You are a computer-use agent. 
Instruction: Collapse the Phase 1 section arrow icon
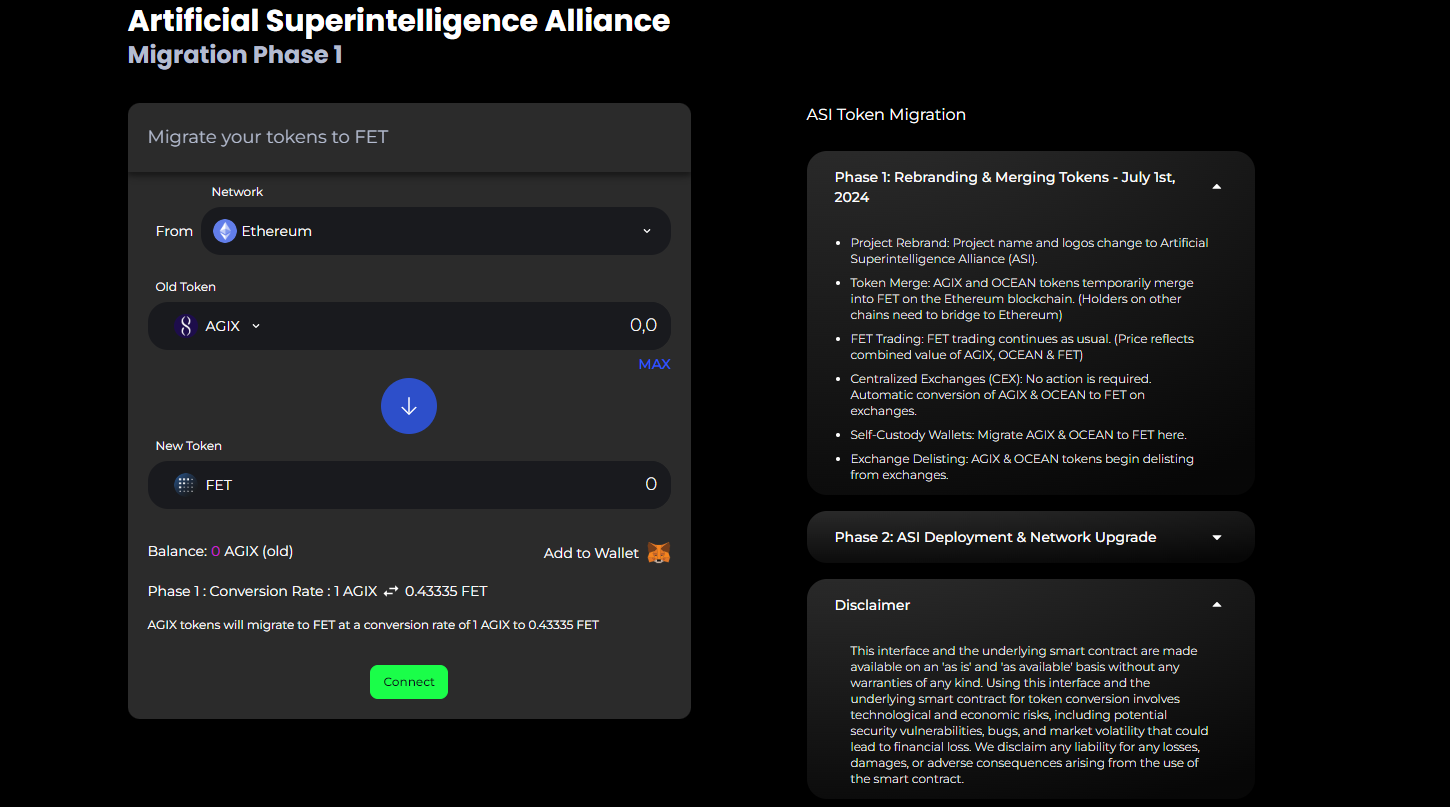[x=1217, y=186]
